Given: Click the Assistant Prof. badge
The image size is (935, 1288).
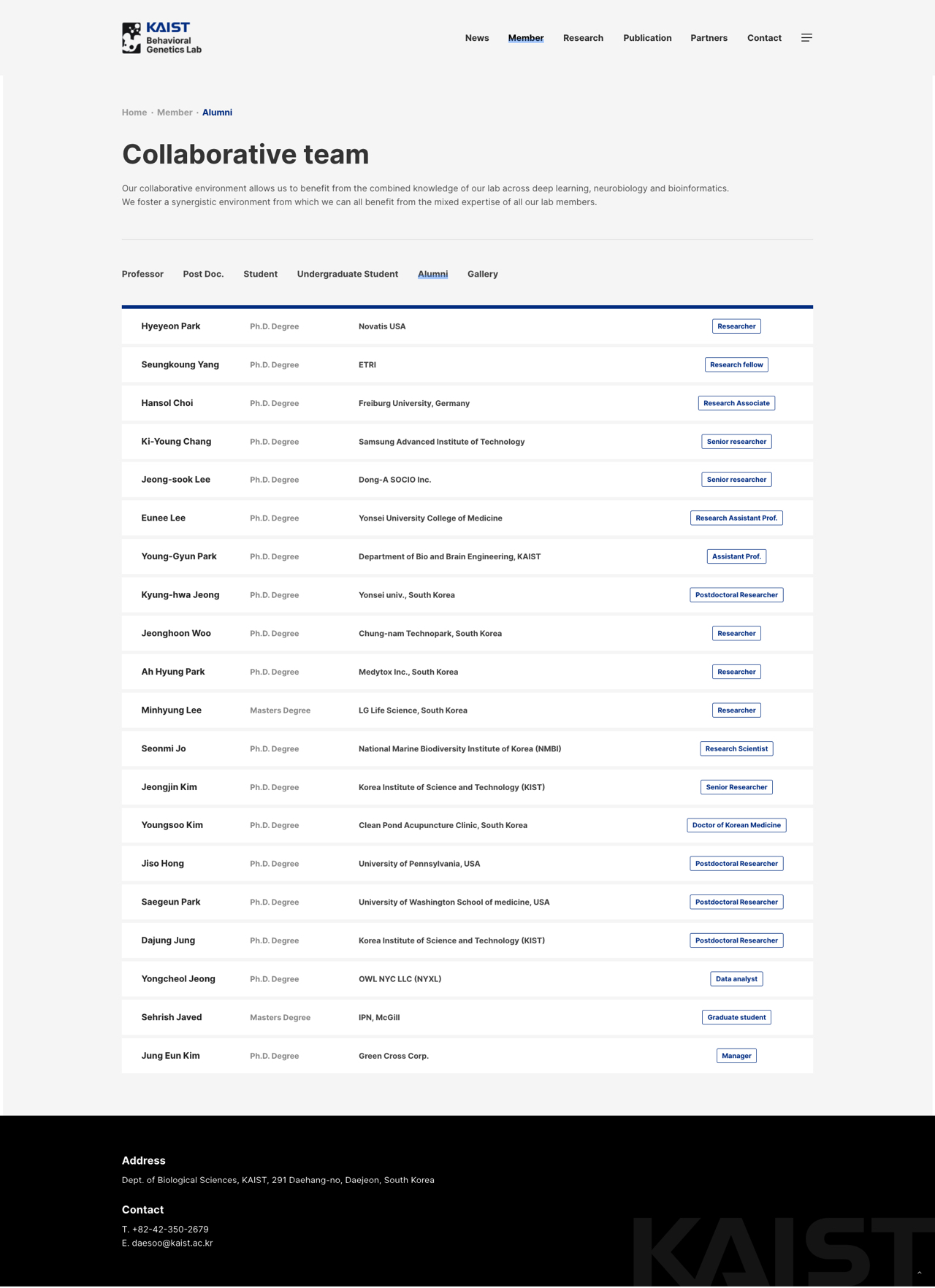Looking at the screenshot, I should (736, 556).
